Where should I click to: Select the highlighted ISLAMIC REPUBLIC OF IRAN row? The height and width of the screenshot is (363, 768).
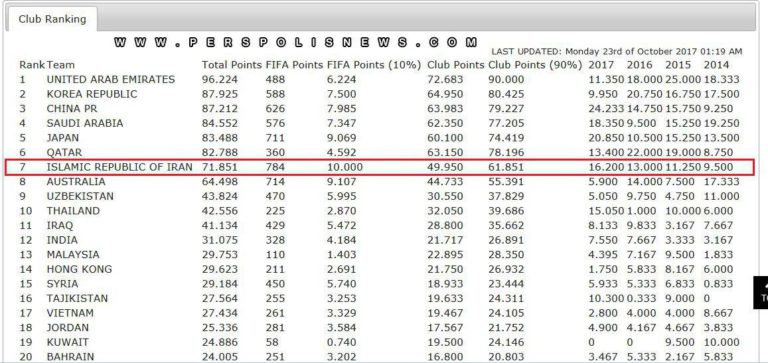[380, 167]
